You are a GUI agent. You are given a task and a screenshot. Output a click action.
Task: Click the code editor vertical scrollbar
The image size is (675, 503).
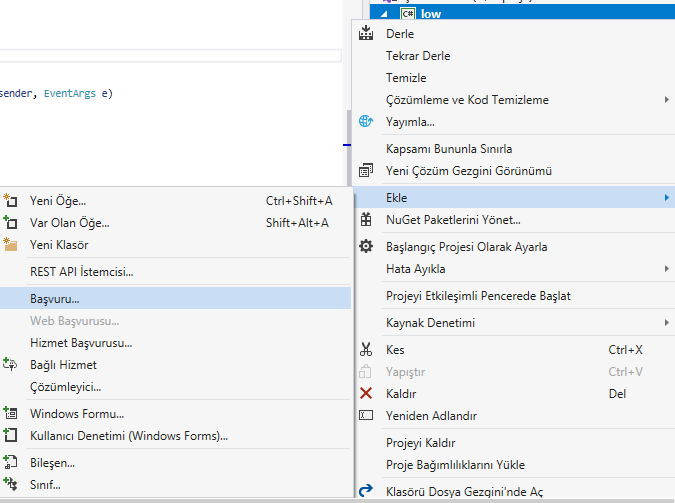[x=349, y=146]
